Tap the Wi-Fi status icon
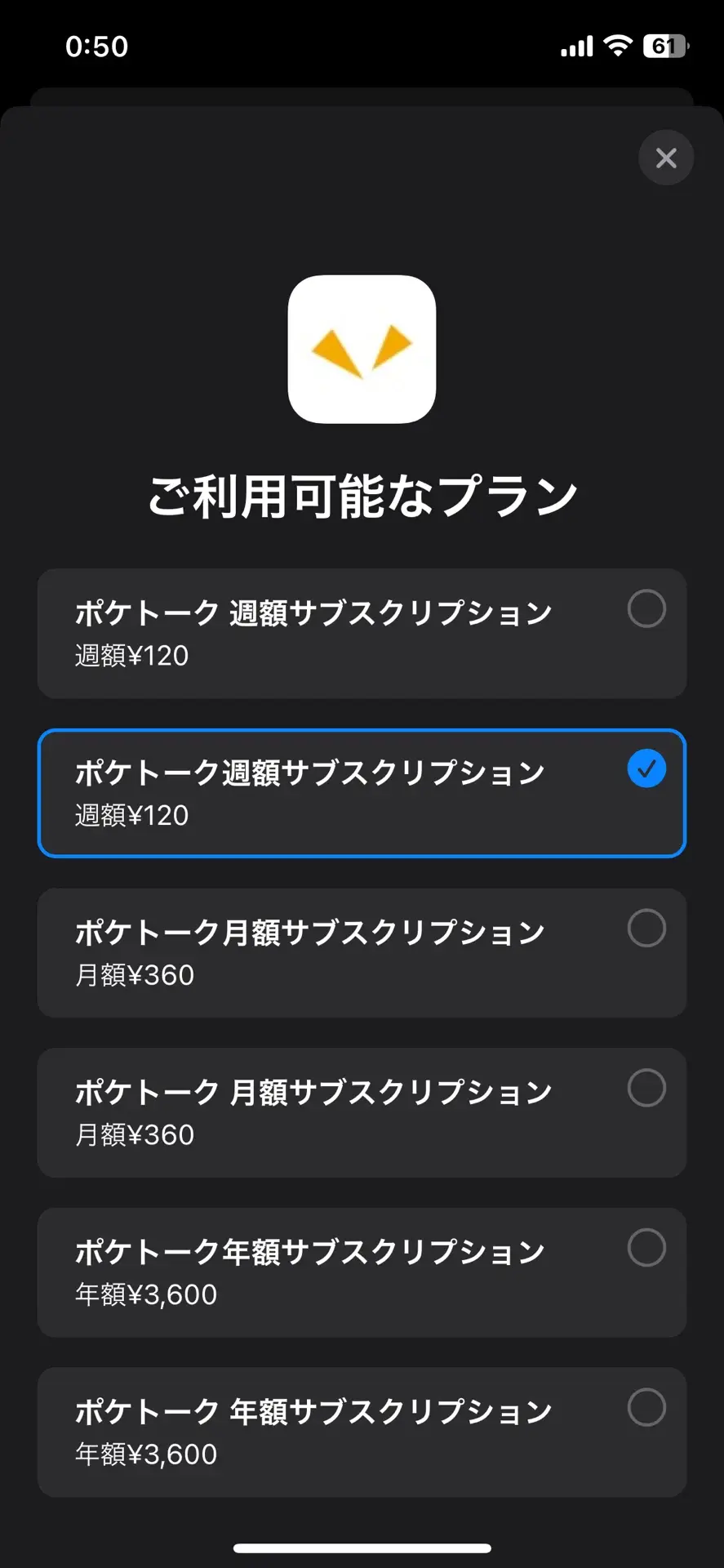This screenshot has height=1568, width=724. coord(618,46)
